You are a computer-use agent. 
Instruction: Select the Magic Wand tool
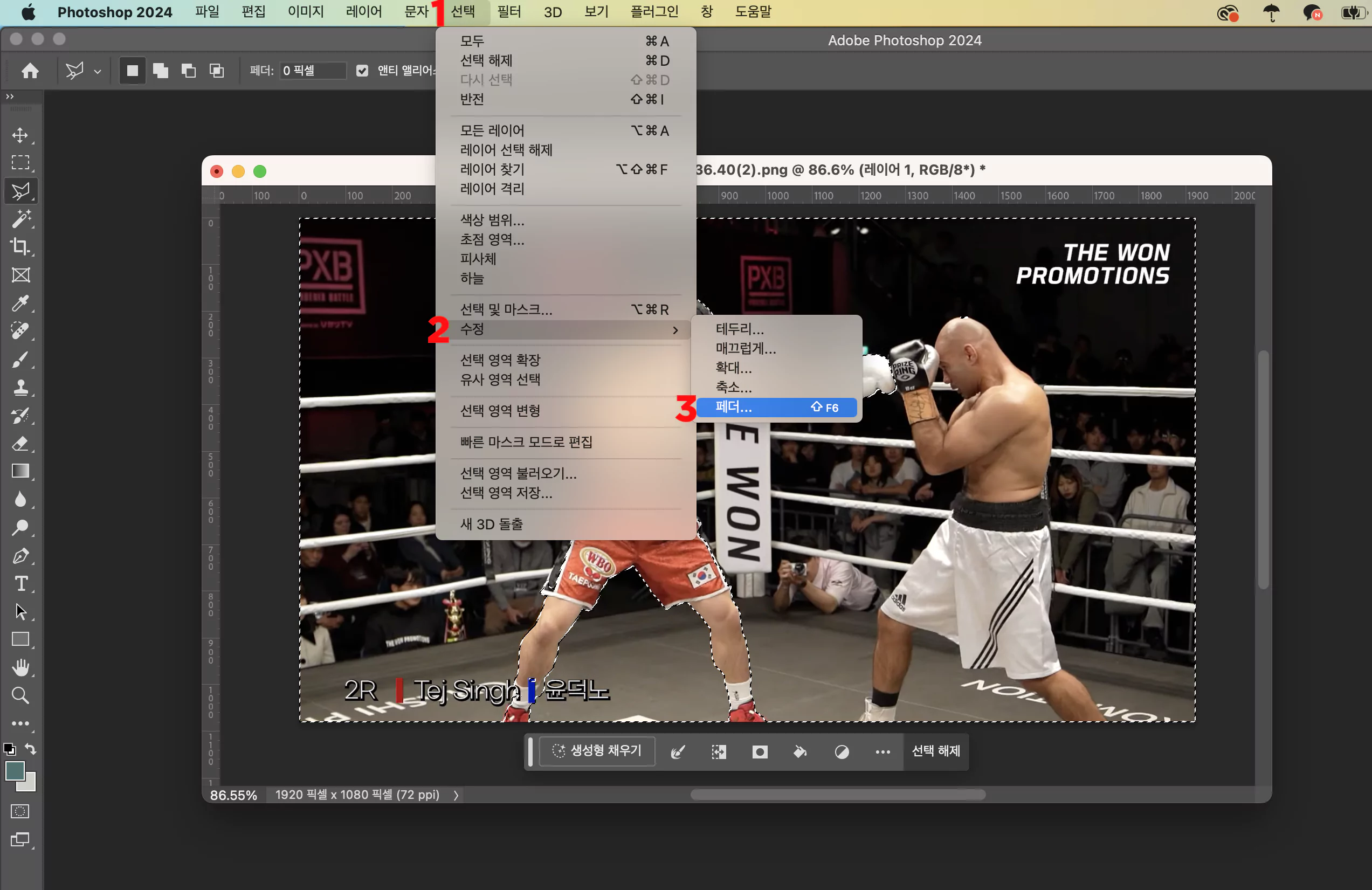(x=20, y=219)
